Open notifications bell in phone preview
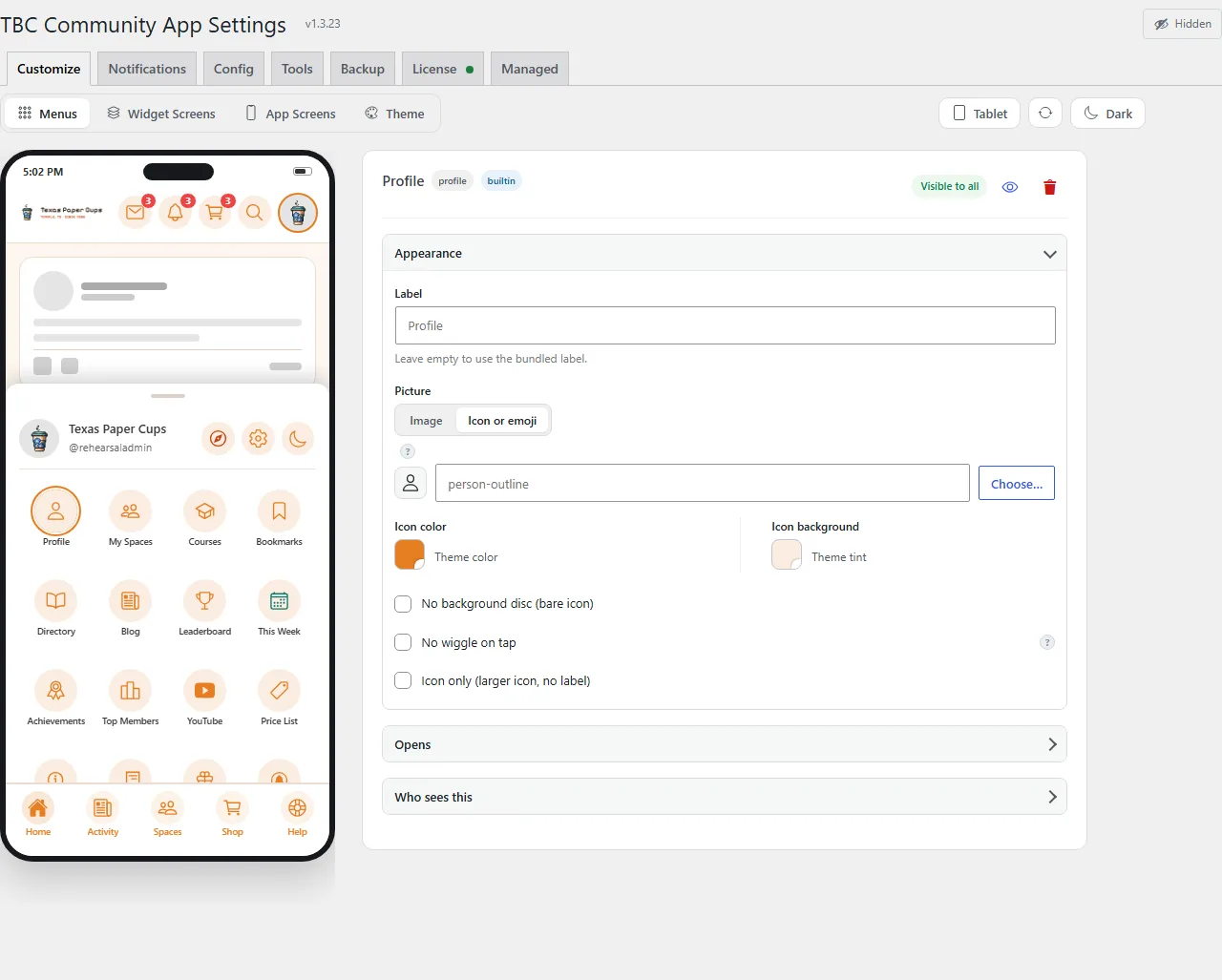Image resolution: width=1222 pixels, height=980 pixels. tap(176, 212)
